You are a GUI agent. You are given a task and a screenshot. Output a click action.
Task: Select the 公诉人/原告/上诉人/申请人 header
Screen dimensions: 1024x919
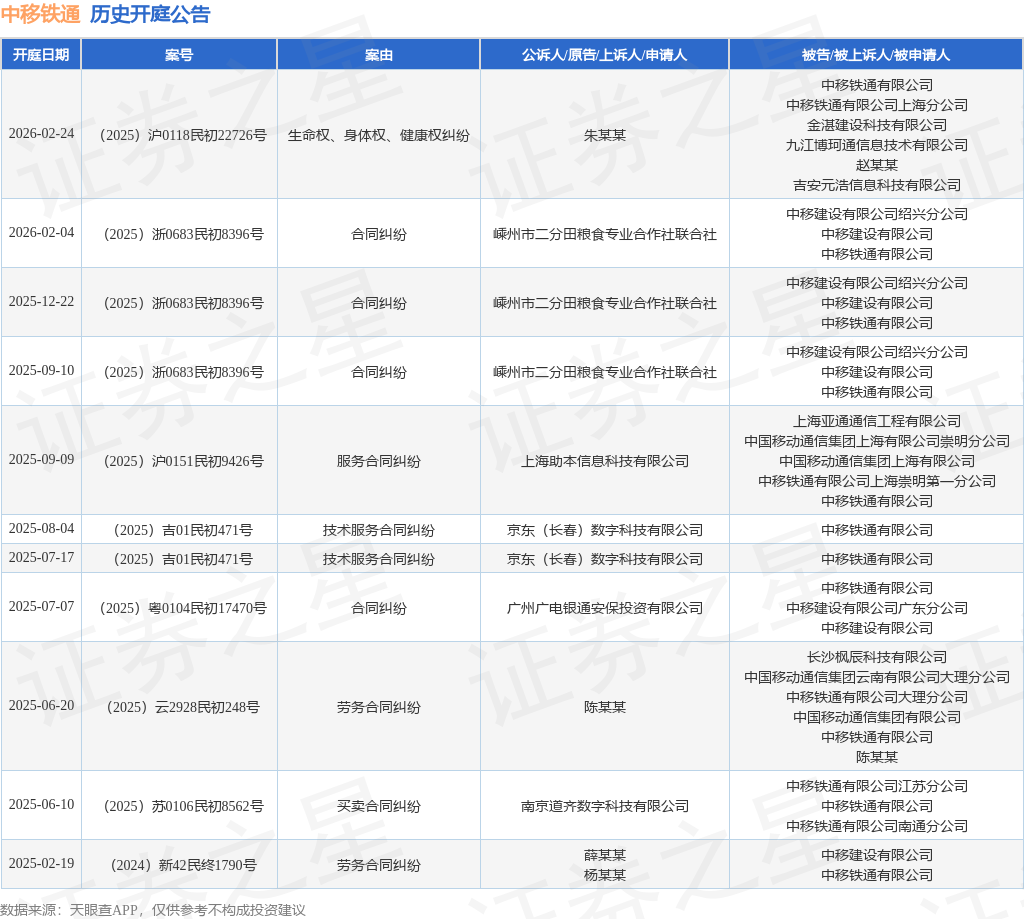click(605, 55)
